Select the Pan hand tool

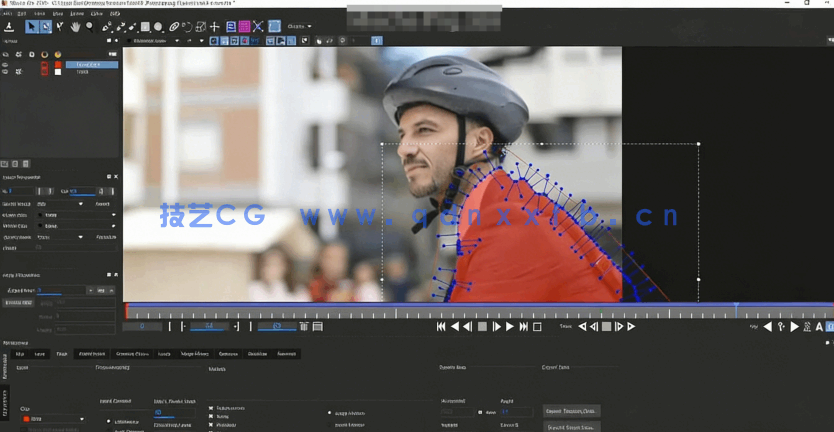point(75,27)
